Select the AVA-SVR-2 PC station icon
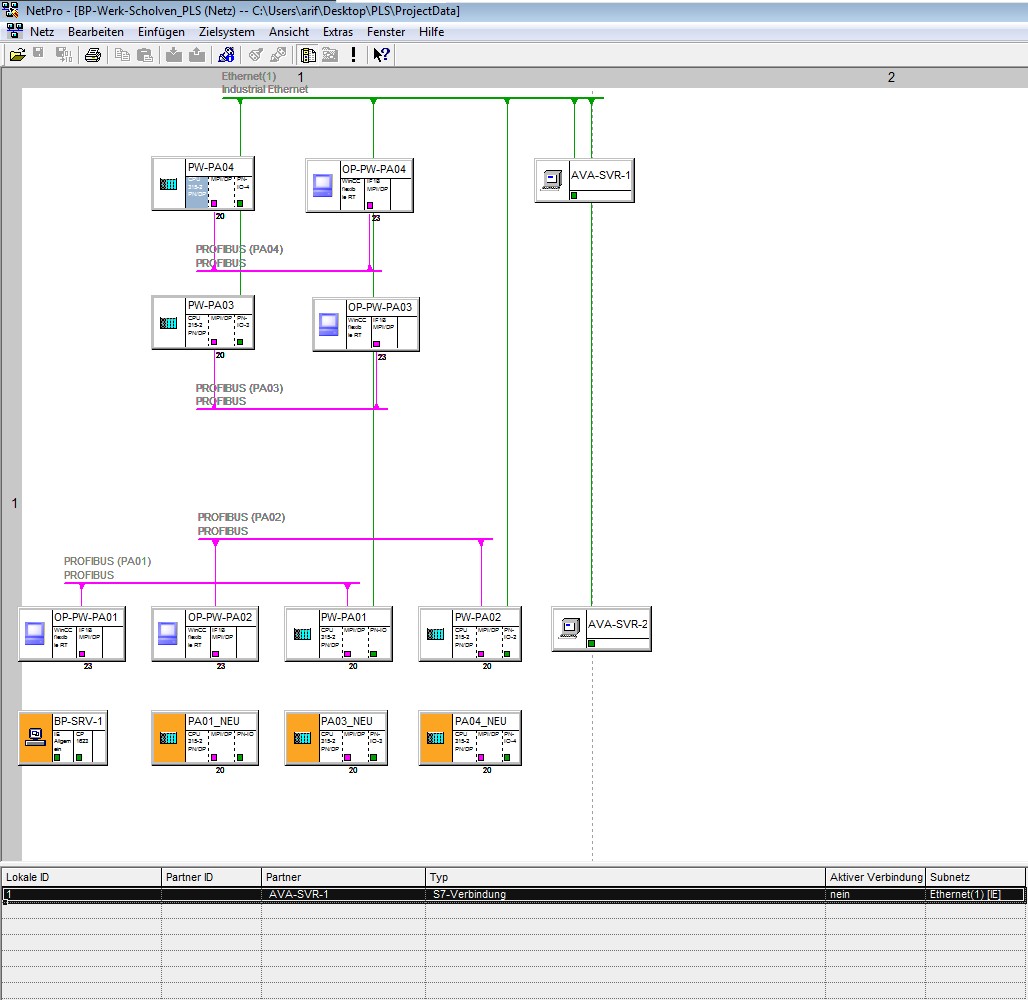The height and width of the screenshot is (1000, 1028). pos(569,629)
